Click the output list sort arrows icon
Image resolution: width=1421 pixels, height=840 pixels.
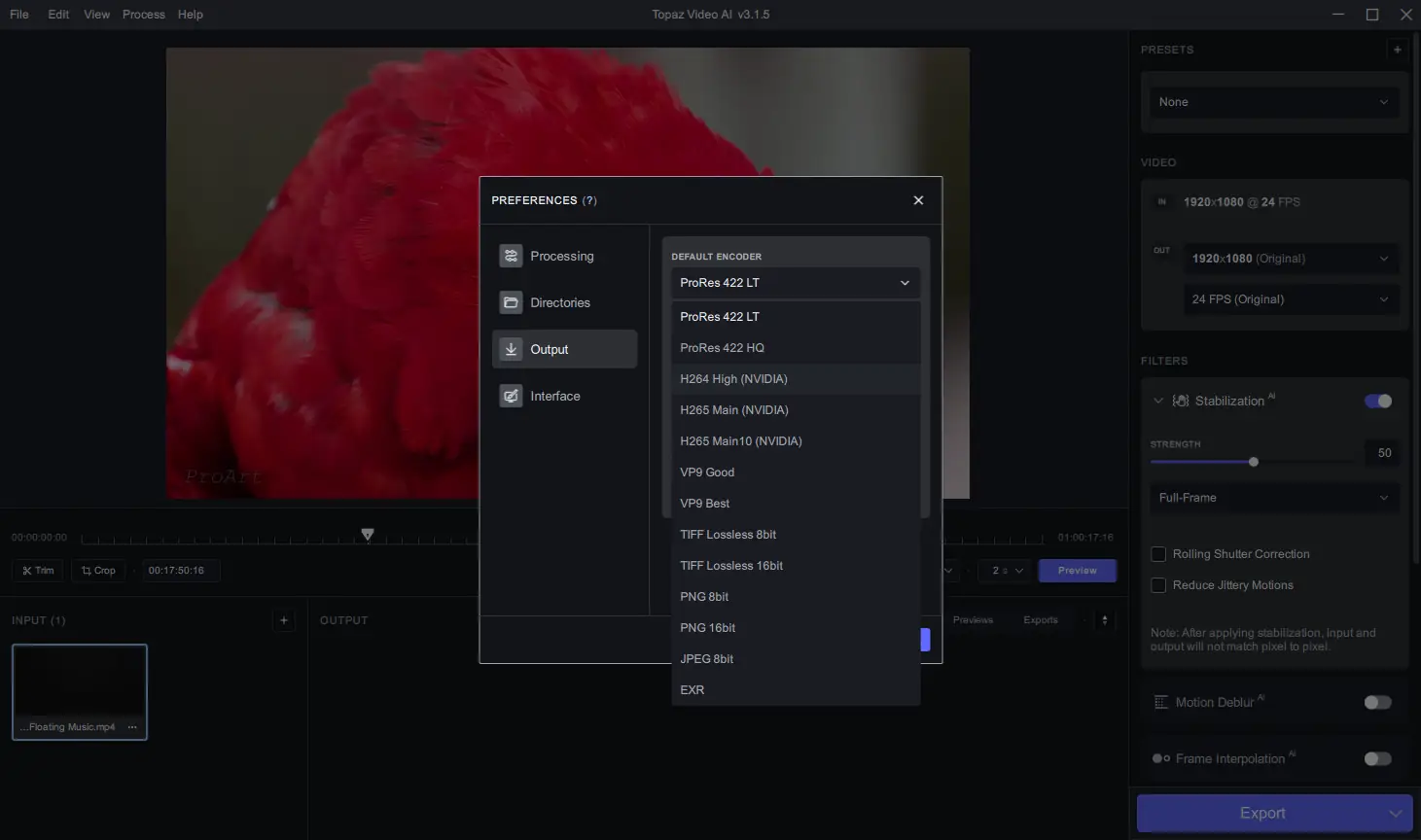[1104, 620]
